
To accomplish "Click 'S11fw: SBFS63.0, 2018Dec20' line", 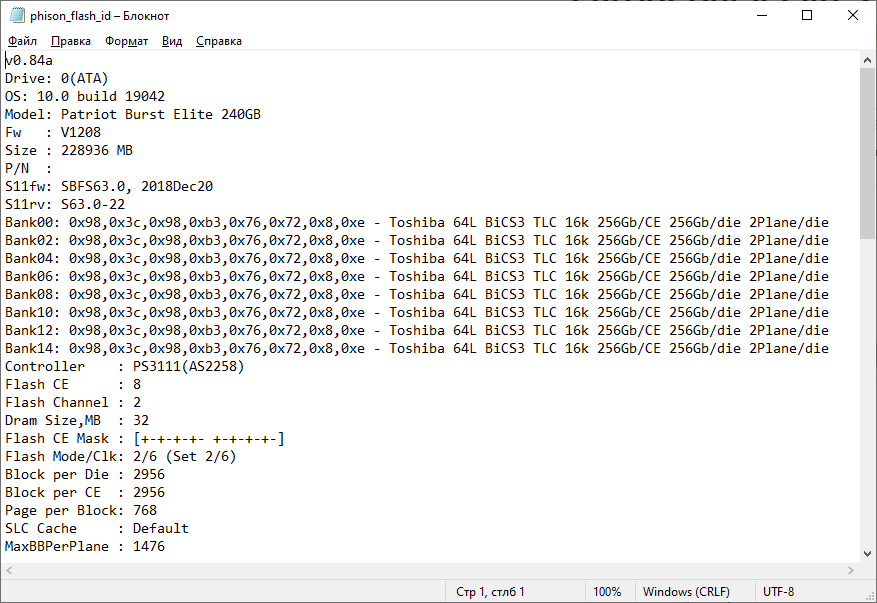I will click(109, 186).
